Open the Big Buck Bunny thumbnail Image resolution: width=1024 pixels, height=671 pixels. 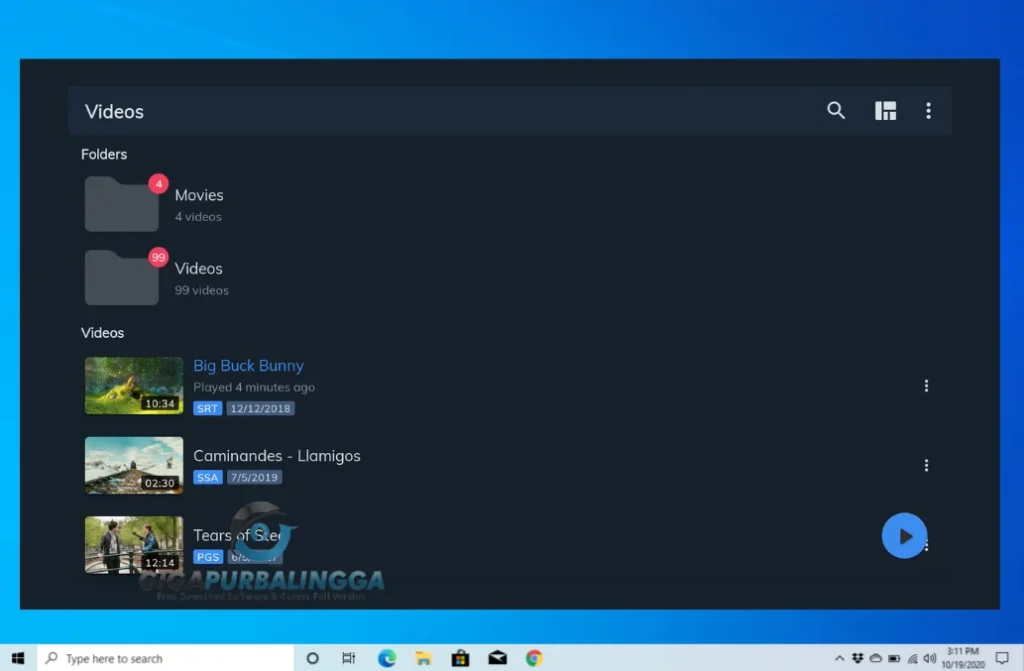tap(133, 385)
